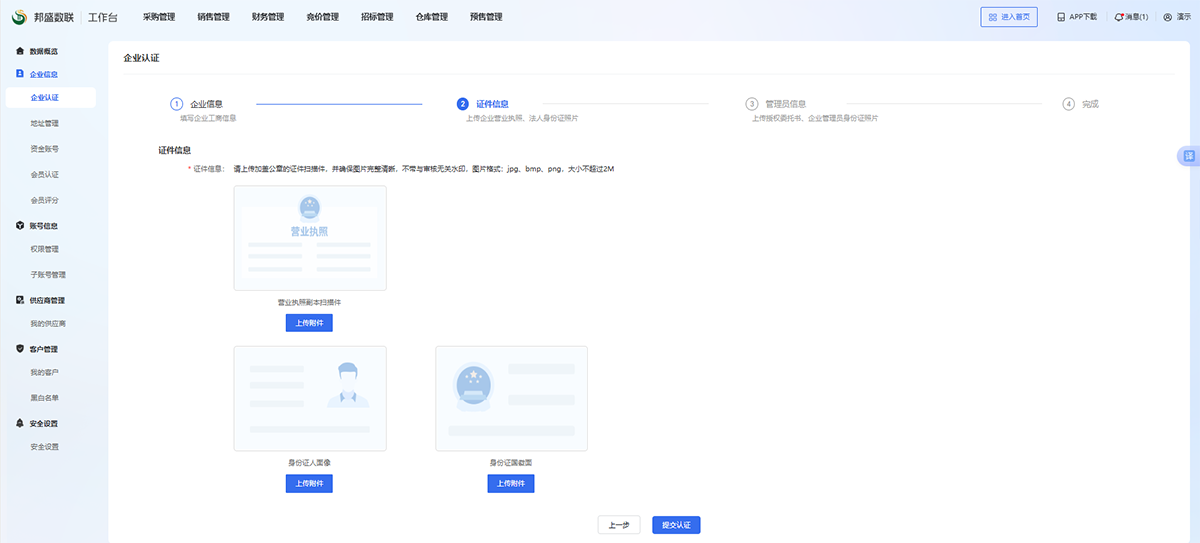Upload attachment for 营业执照副本扫描件

pos(309,323)
